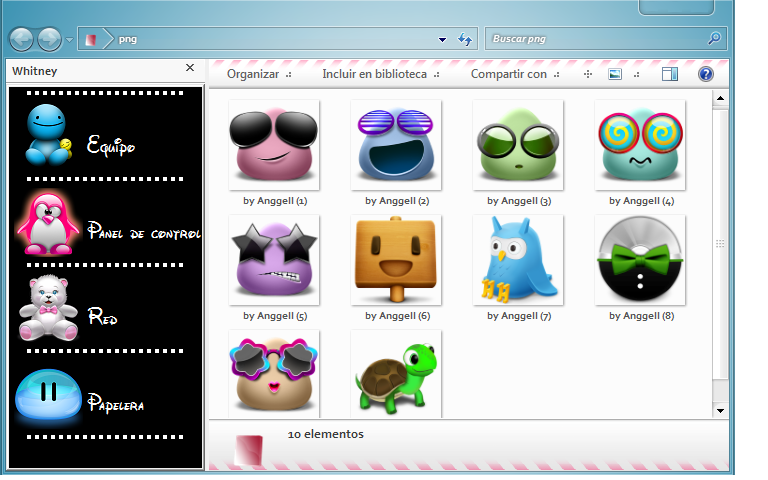Open view options dropdown beside picture icon
The width and height of the screenshot is (768, 480).
click(x=636, y=75)
